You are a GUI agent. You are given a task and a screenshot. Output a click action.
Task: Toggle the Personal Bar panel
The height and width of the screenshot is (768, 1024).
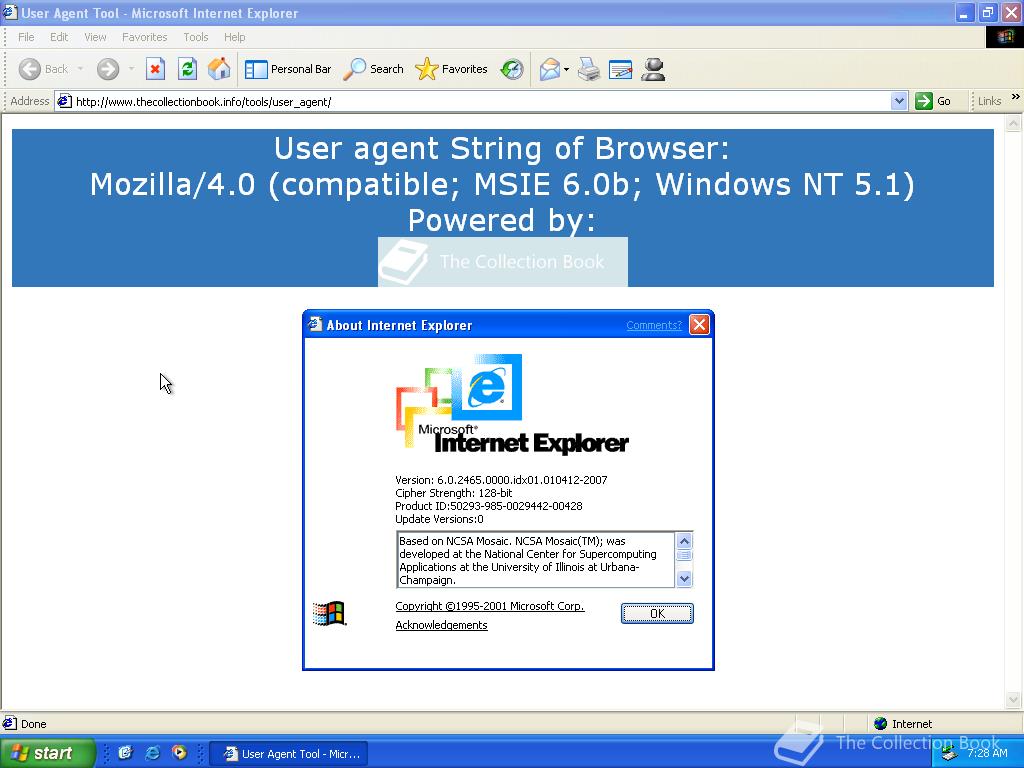click(x=288, y=69)
